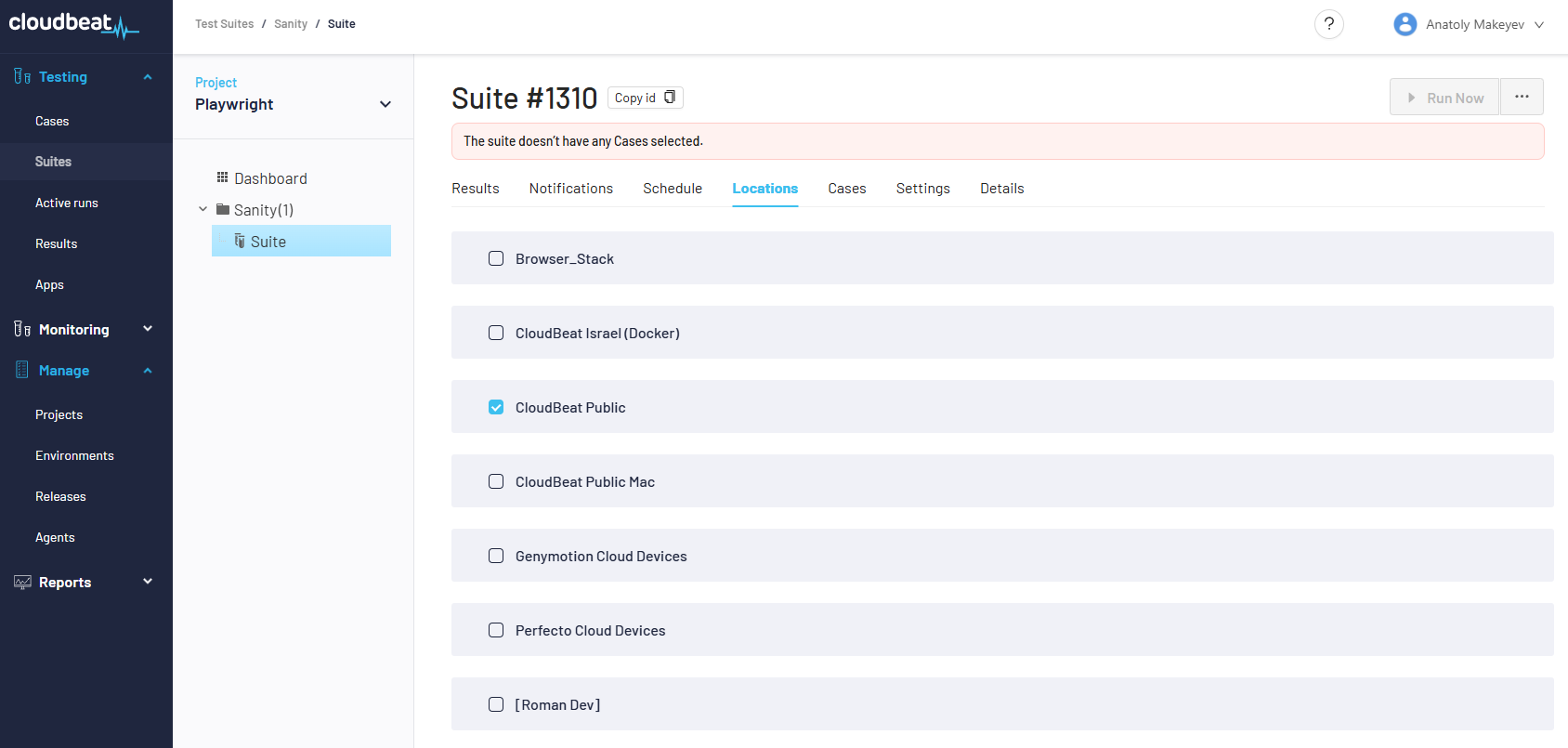Open the Cases tab in suite
This screenshot has width=1568, height=748.
847,189
